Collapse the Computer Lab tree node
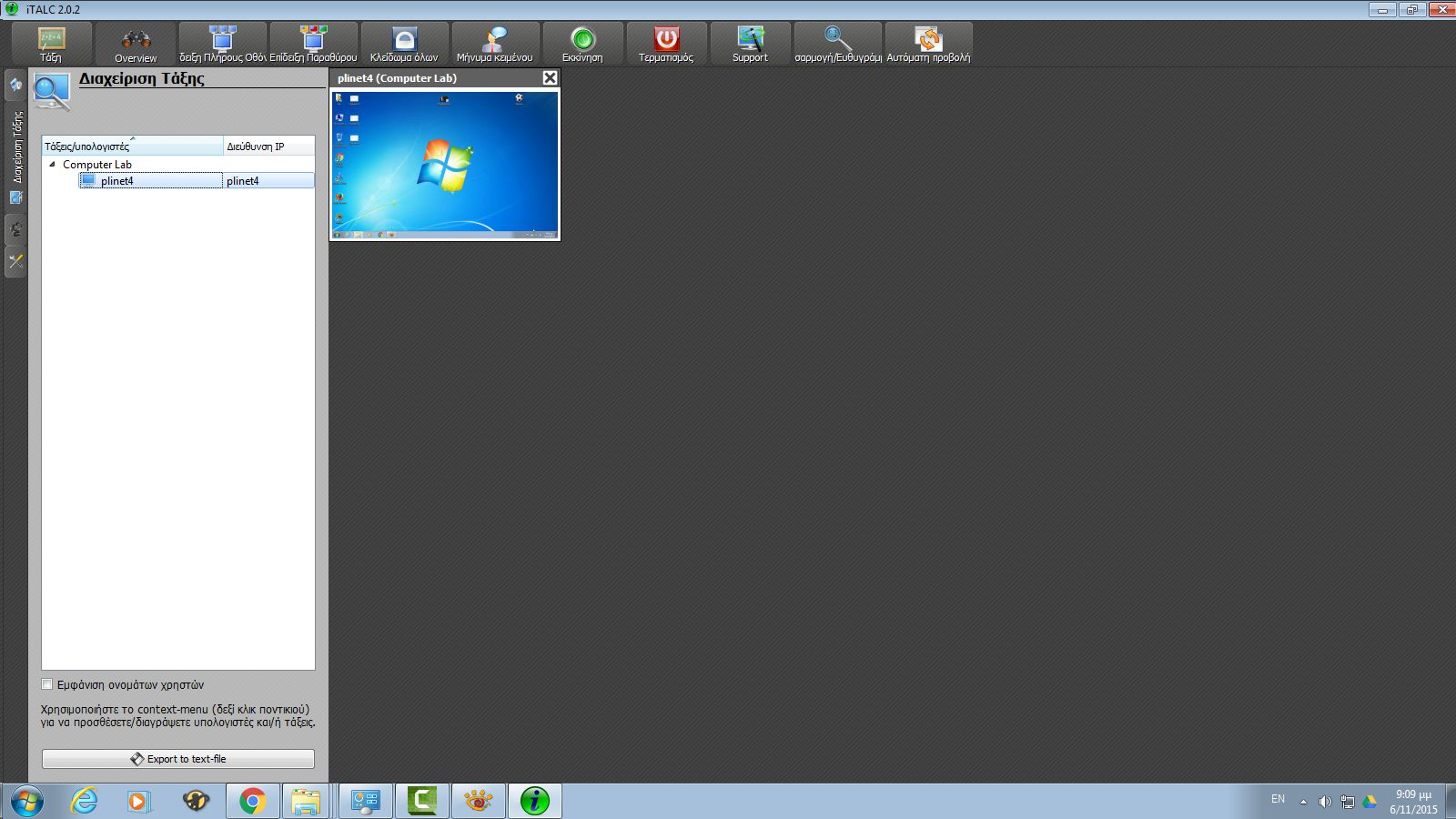This screenshot has height=819, width=1456. click(52, 165)
